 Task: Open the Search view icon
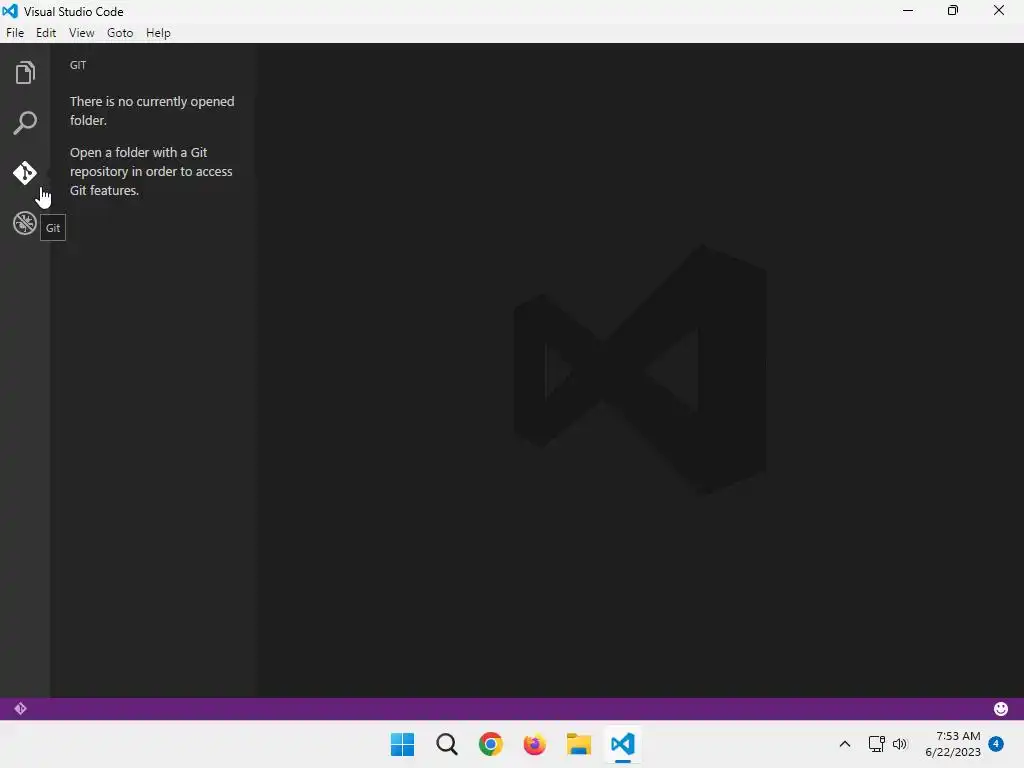pos(25,123)
